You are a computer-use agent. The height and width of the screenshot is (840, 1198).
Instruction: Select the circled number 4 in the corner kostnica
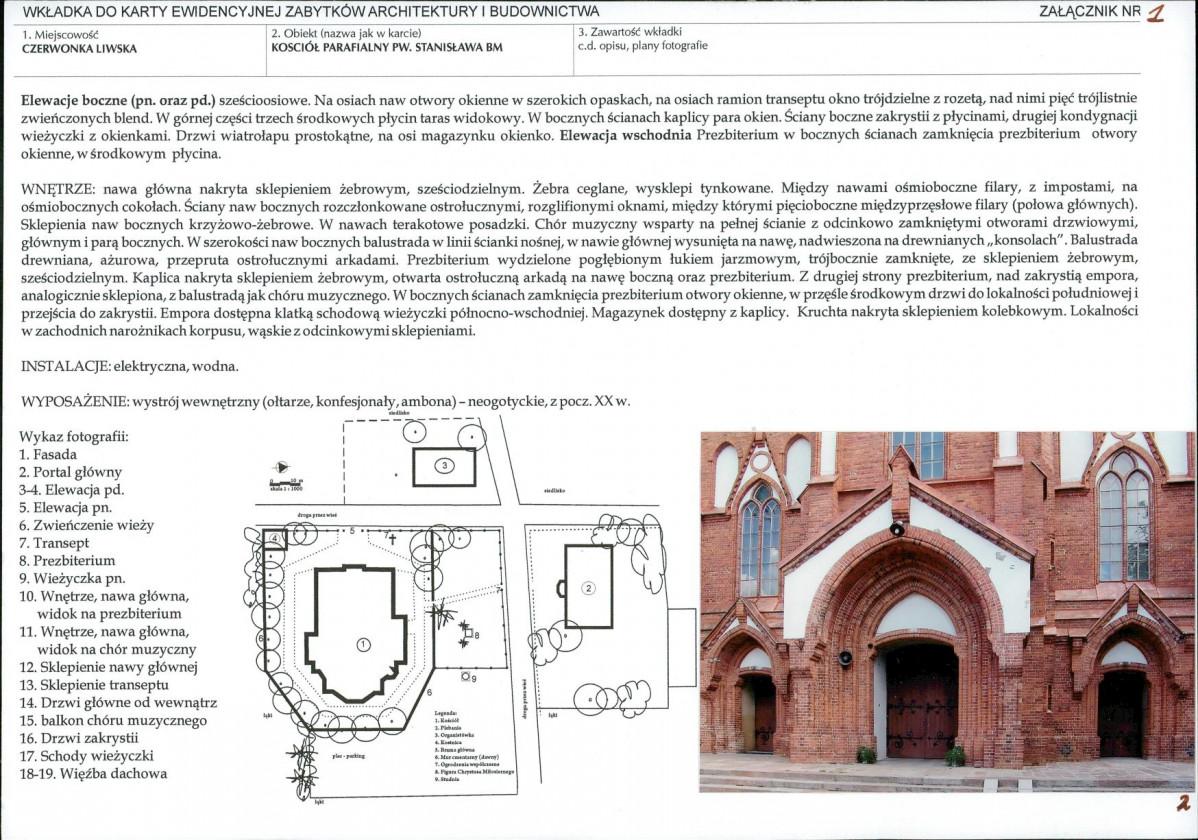(275, 539)
